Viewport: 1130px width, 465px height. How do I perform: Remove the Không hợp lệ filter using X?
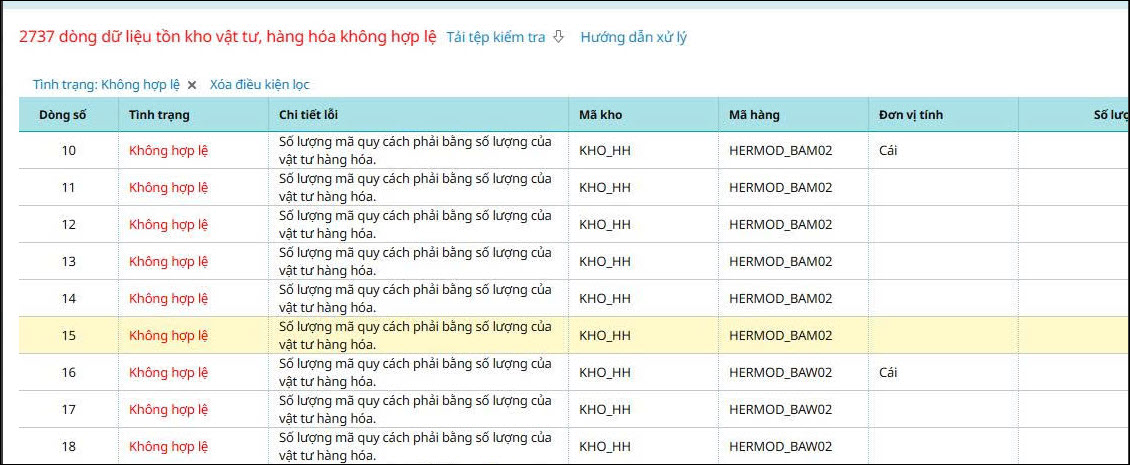(192, 85)
